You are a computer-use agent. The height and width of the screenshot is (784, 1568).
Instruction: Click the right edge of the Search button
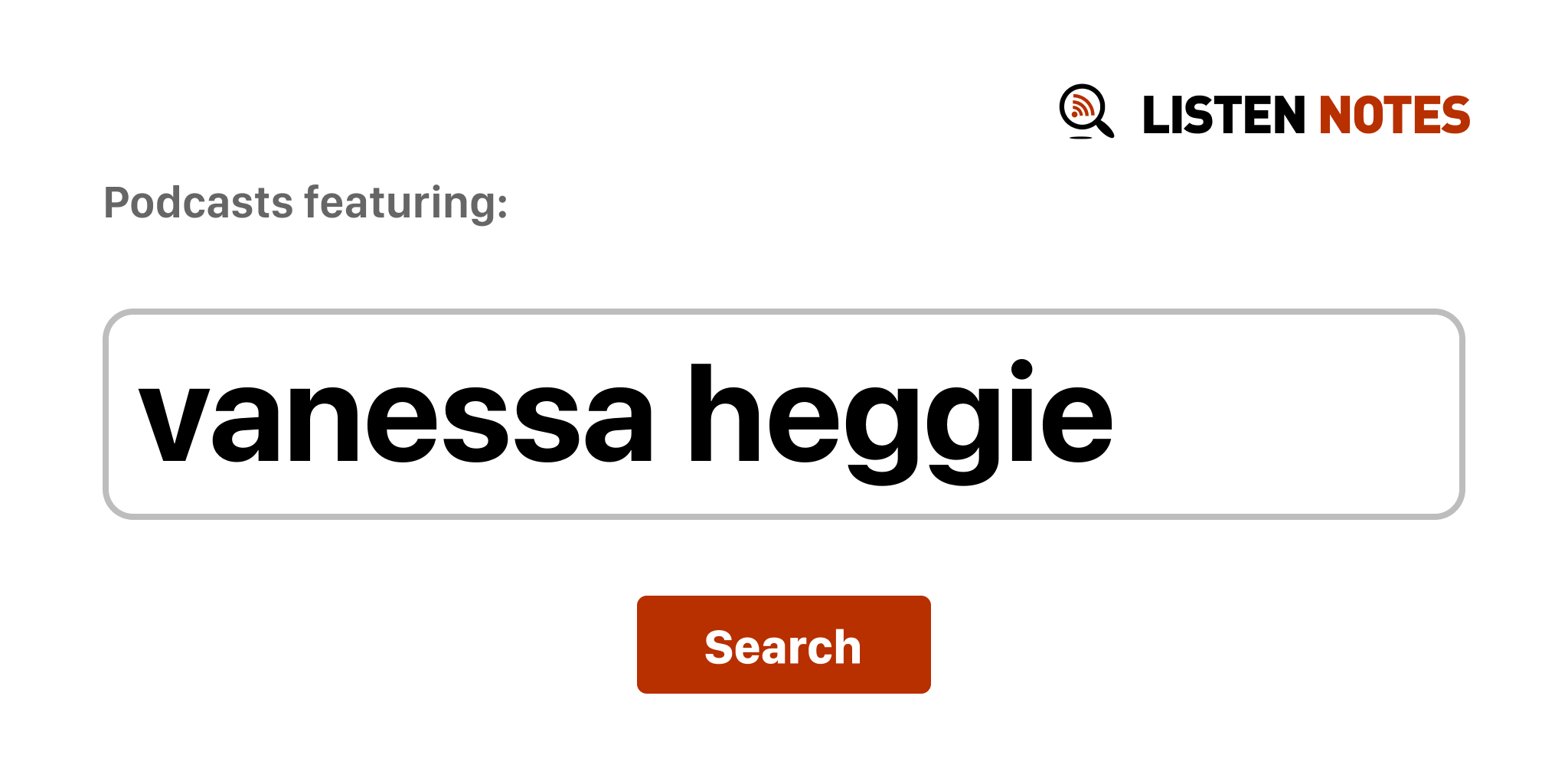(926, 645)
